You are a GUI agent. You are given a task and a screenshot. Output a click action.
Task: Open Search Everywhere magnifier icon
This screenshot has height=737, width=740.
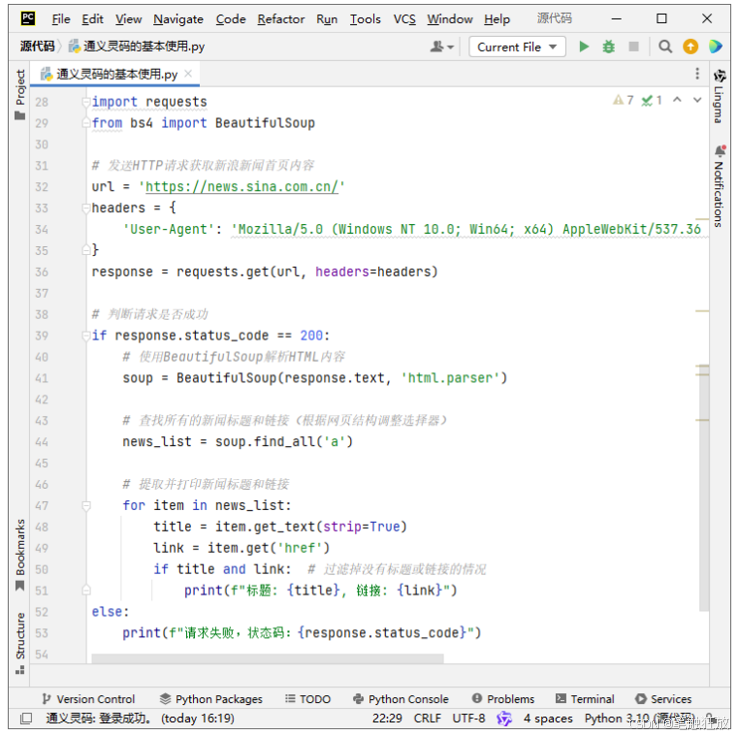(x=665, y=47)
